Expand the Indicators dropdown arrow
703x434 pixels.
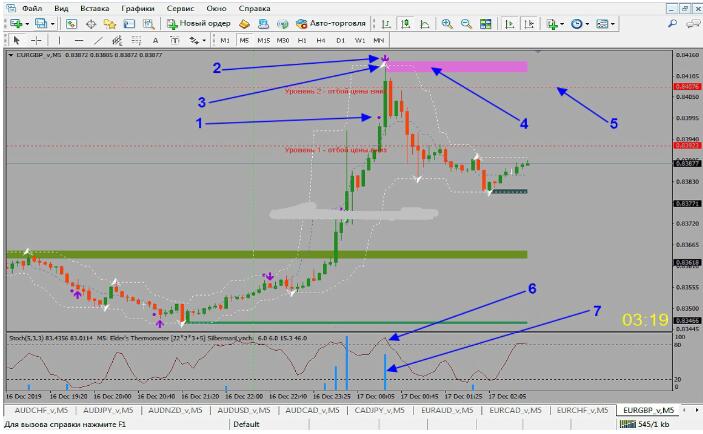tap(562, 24)
